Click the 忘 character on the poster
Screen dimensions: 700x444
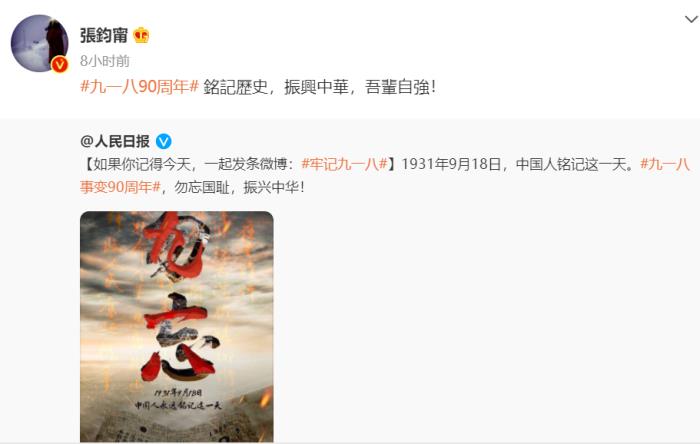(x=179, y=338)
